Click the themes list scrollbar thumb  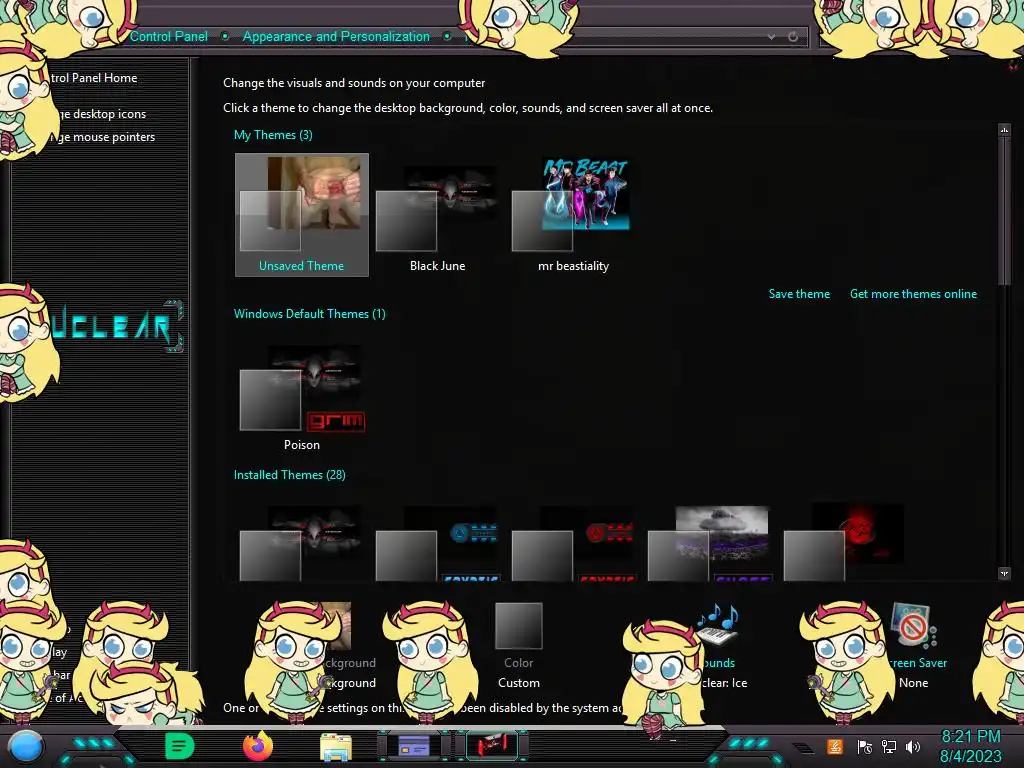[x=1004, y=211]
